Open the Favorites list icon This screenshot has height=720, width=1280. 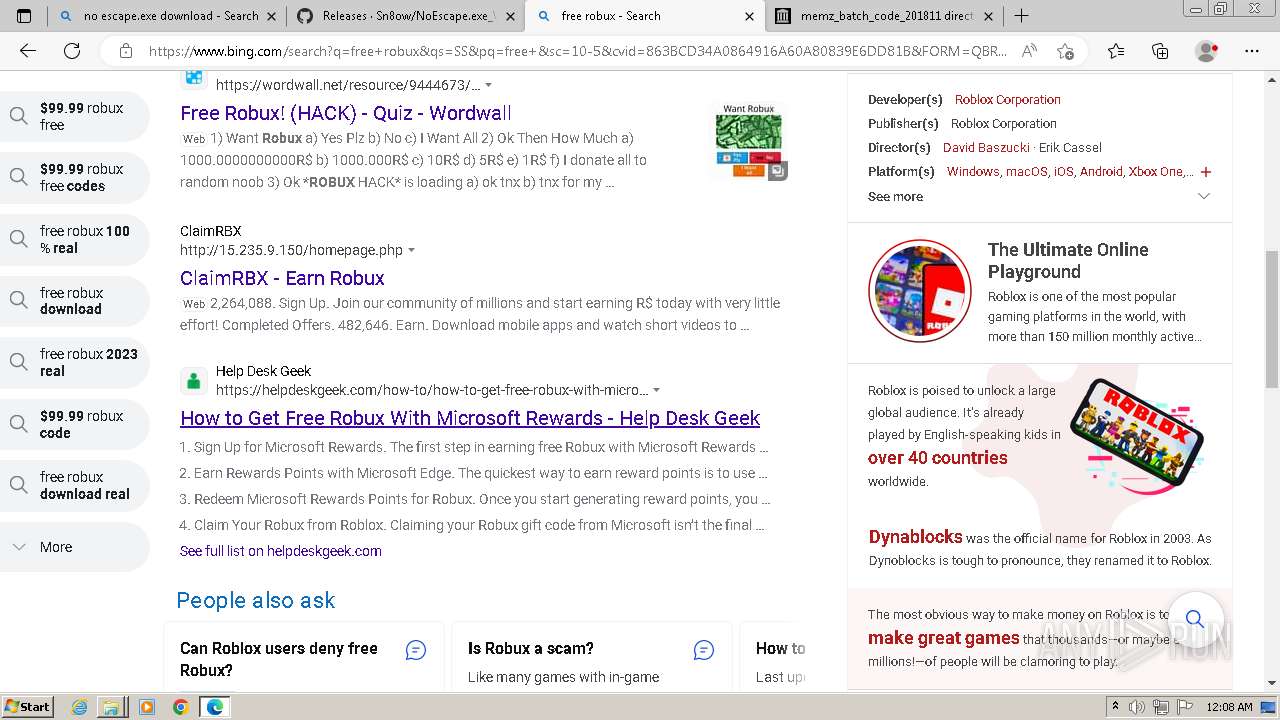coord(1116,51)
